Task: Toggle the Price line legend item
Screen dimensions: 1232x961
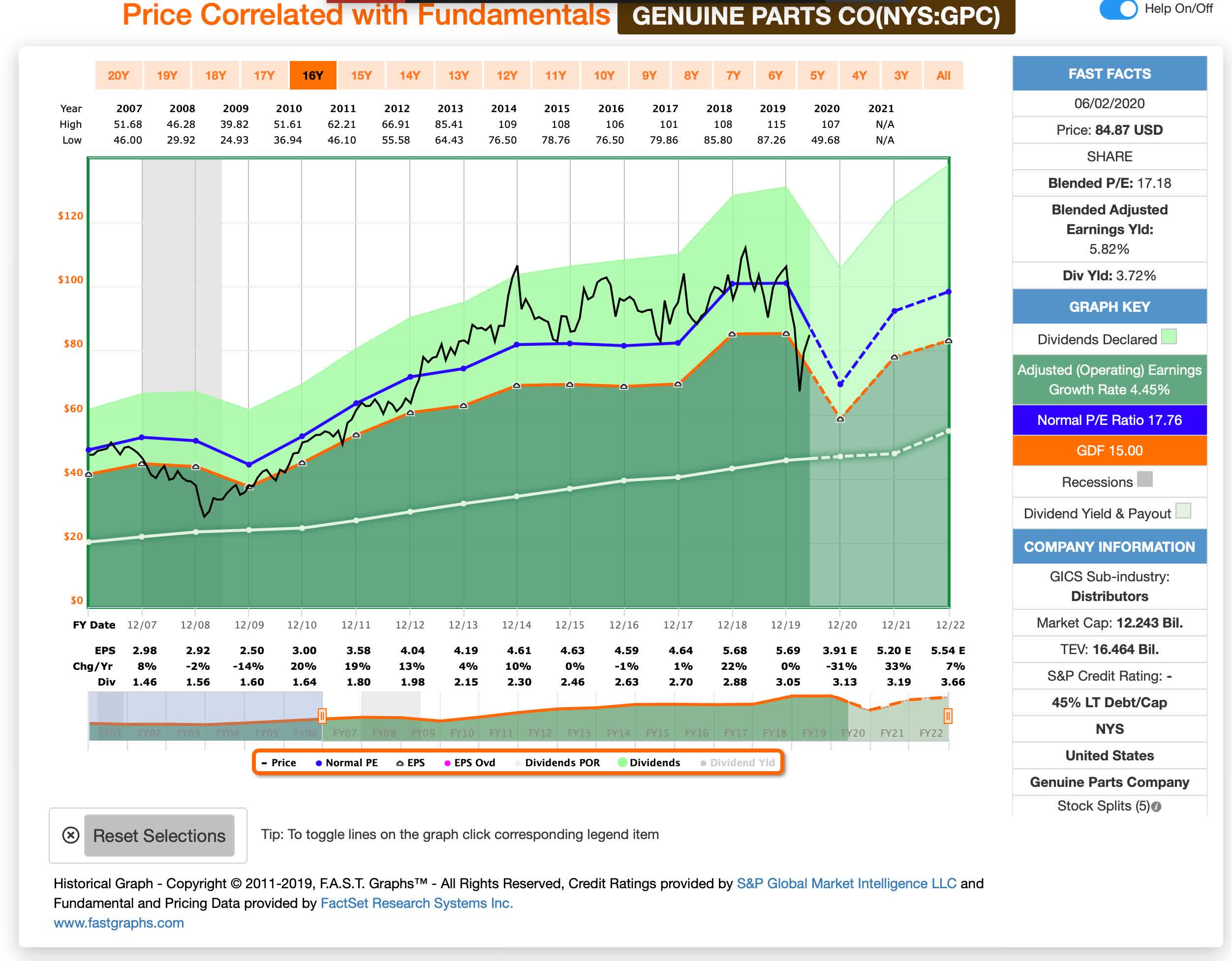Action: [278, 762]
